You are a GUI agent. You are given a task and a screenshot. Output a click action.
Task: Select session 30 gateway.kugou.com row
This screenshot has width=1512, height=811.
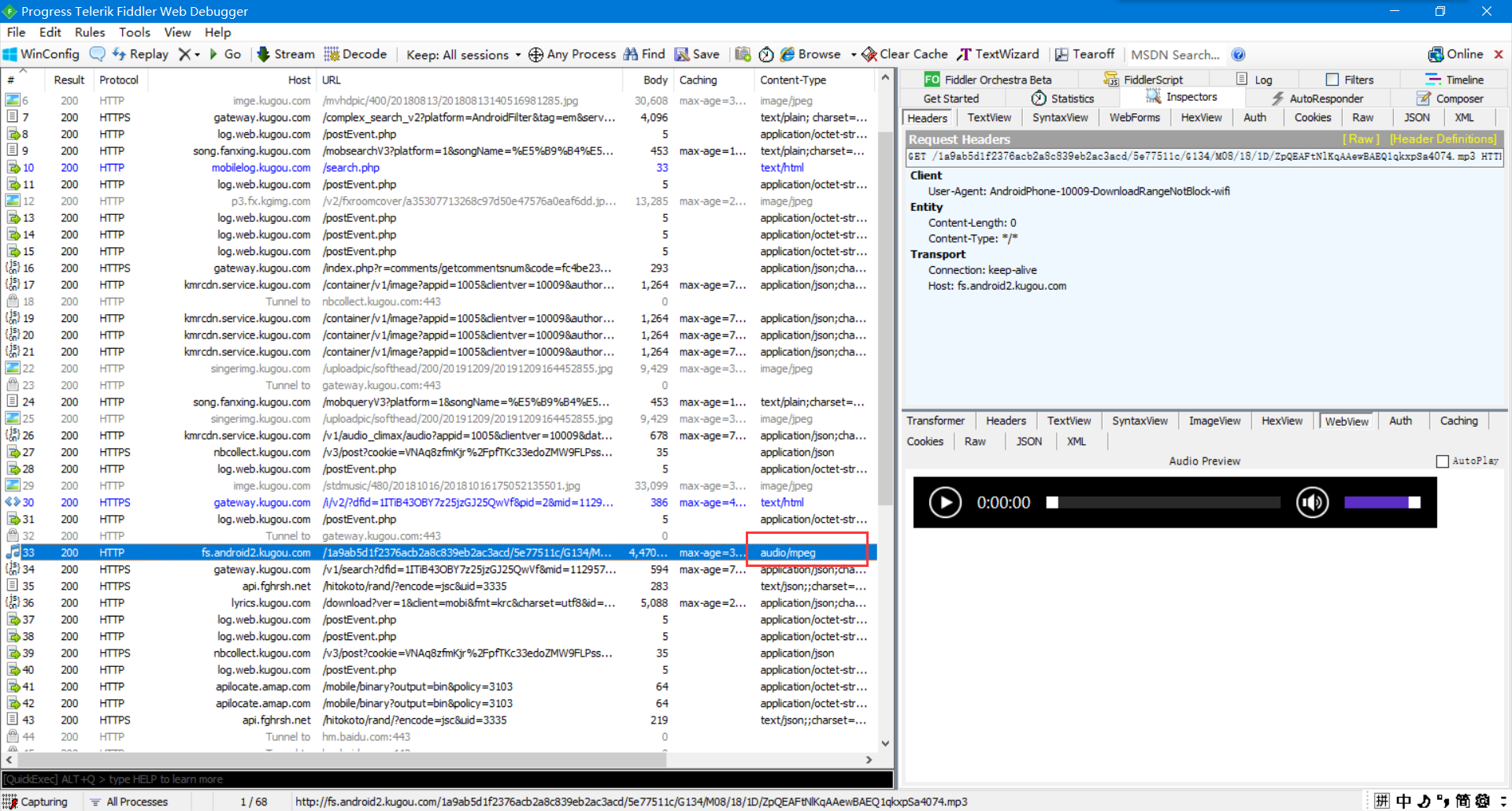tap(439, 502)
